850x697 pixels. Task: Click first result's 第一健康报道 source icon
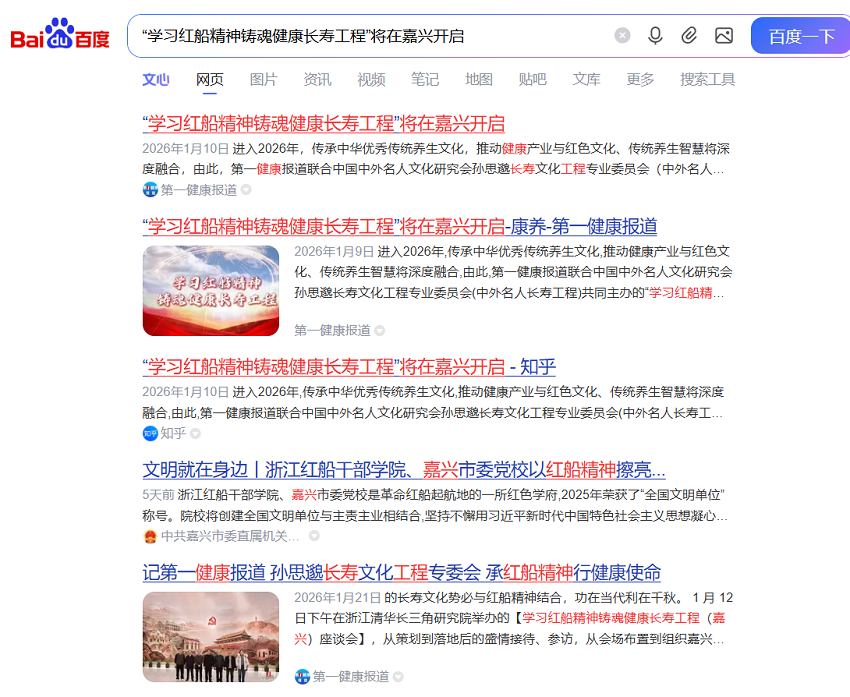tap(150, 190)
